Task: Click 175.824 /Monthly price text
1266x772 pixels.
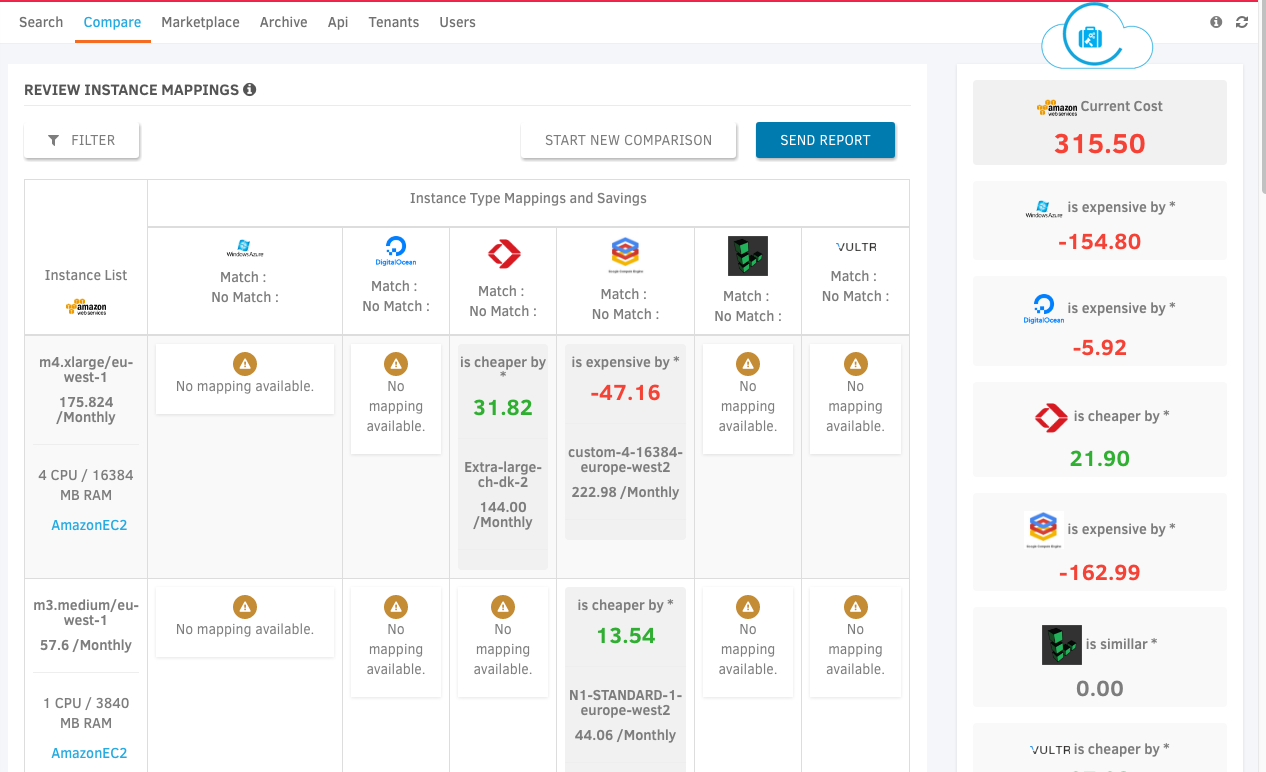Action: 86,409
